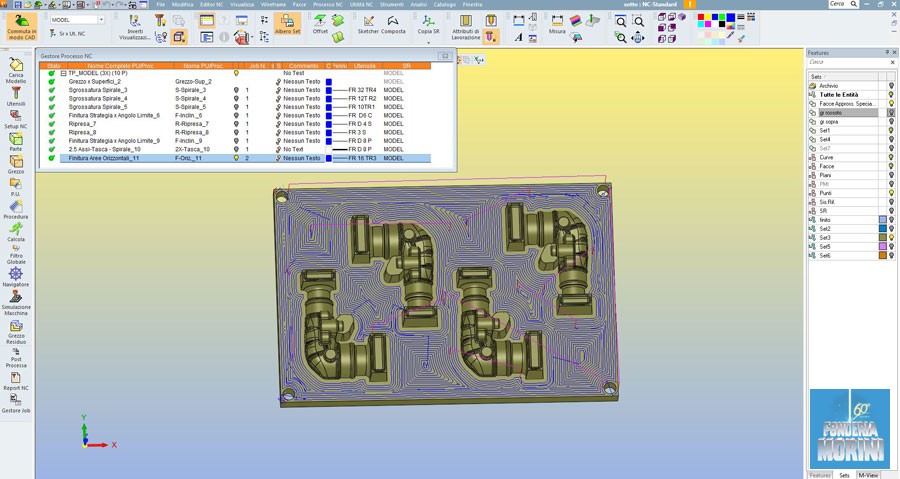Click the text annotation A icon

pyautogui.click(x=518, y=37)
